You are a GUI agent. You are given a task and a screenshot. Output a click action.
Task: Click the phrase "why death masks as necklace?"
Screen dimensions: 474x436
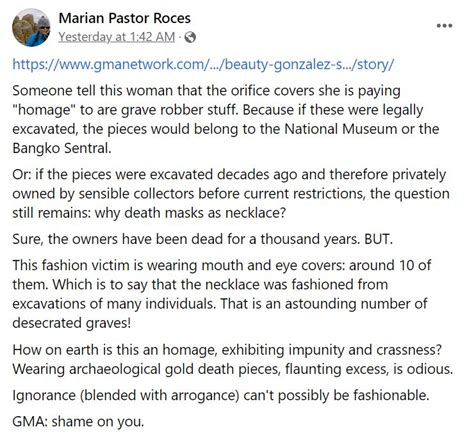pyautogui.click(x=190, y=213)
